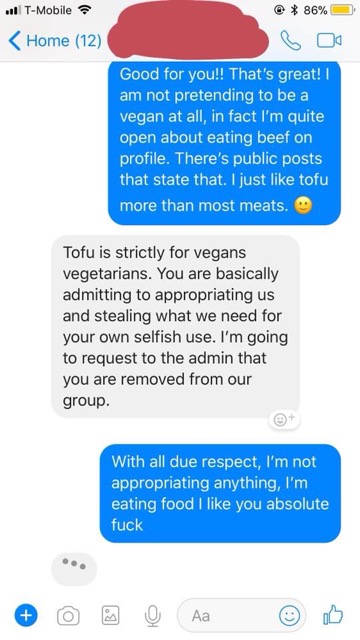Open the camera from bottom toolbar
360x640 pixels.
68,616
